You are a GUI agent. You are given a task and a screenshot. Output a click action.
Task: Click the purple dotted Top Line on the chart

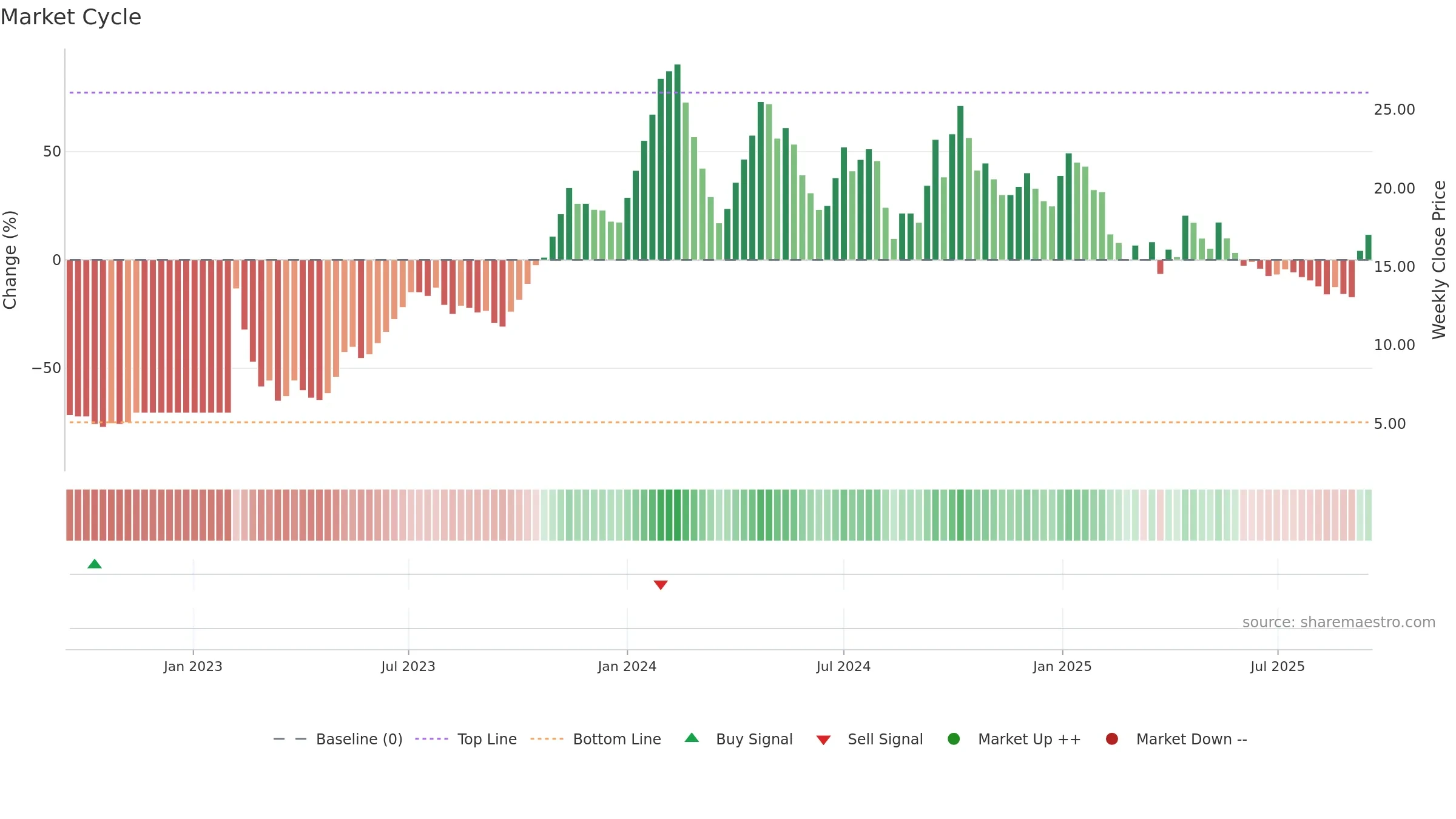719,93
